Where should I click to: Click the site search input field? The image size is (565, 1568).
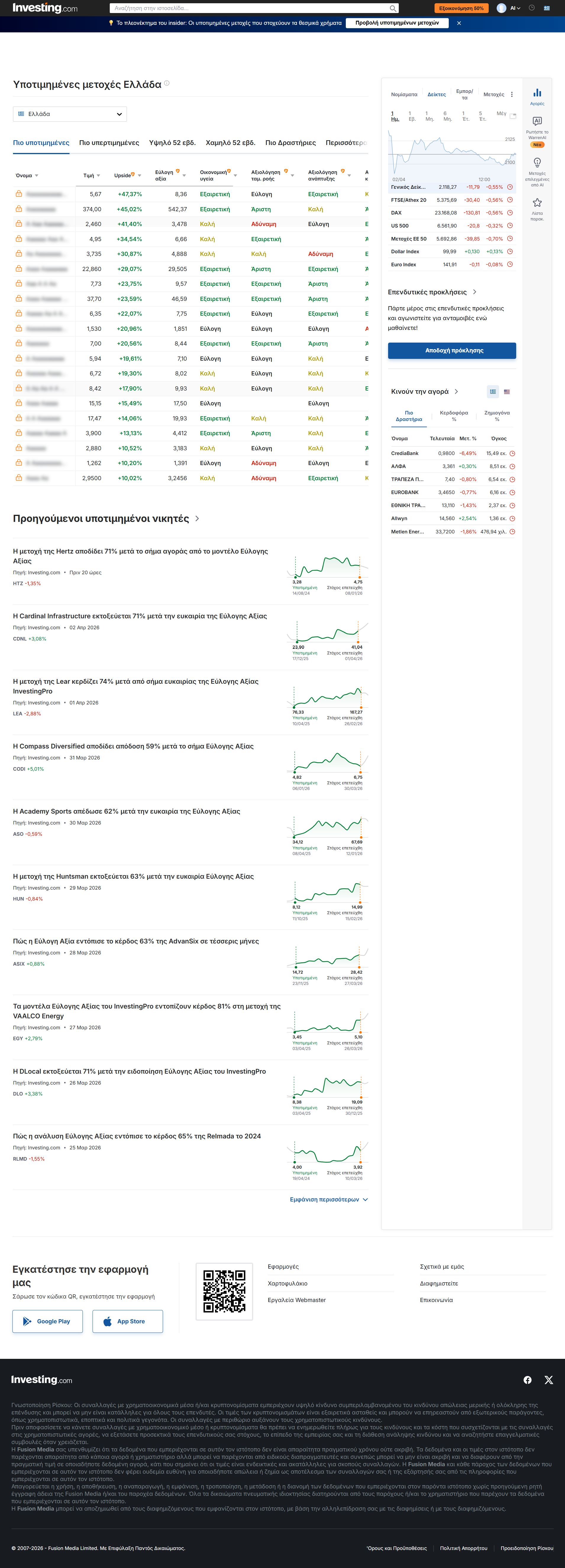click(x=250, y=9)
